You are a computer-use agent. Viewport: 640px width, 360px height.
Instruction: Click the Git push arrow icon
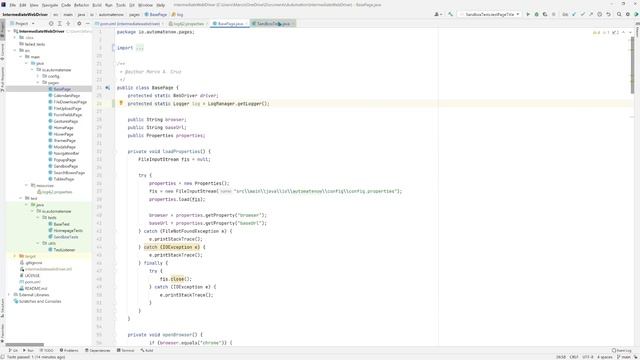click(x=591, y=14)
